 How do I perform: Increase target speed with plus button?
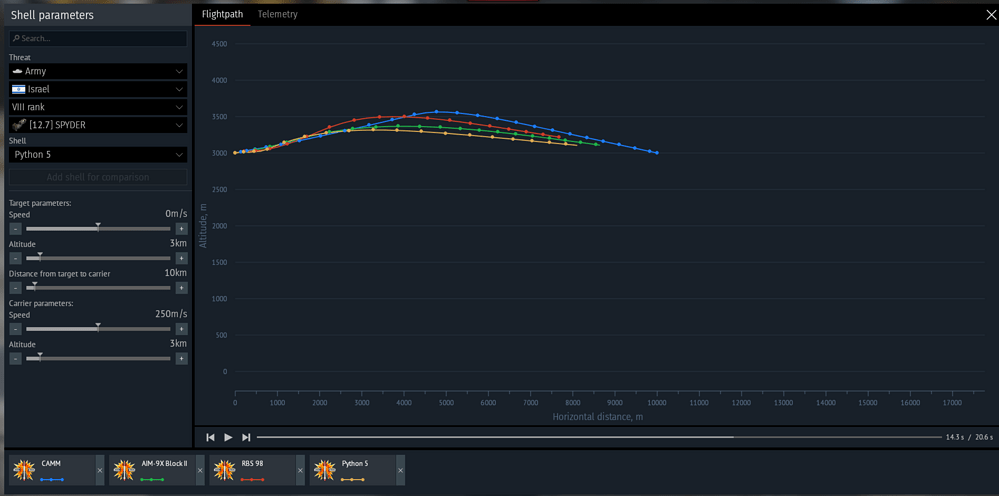181,229
